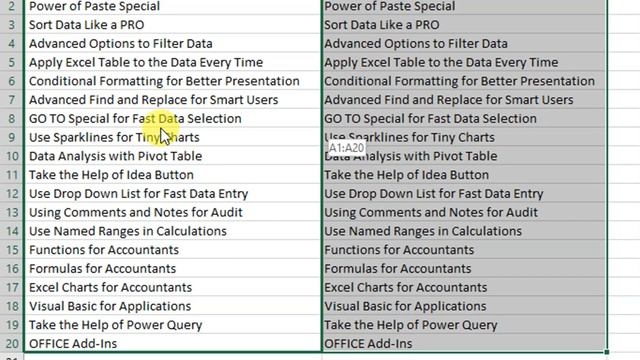Click unshaded cell 'Use Sparklines for Tiny Charts'
Image resolution: width=640 pixels, height=360 pixels.
pyautogui.click(x=173, y=138)
